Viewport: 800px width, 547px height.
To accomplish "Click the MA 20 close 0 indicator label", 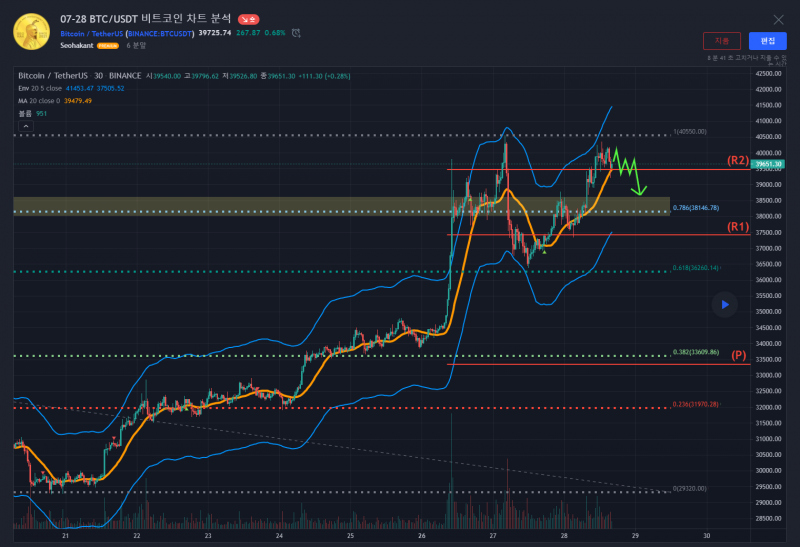I will pos(40,101).
